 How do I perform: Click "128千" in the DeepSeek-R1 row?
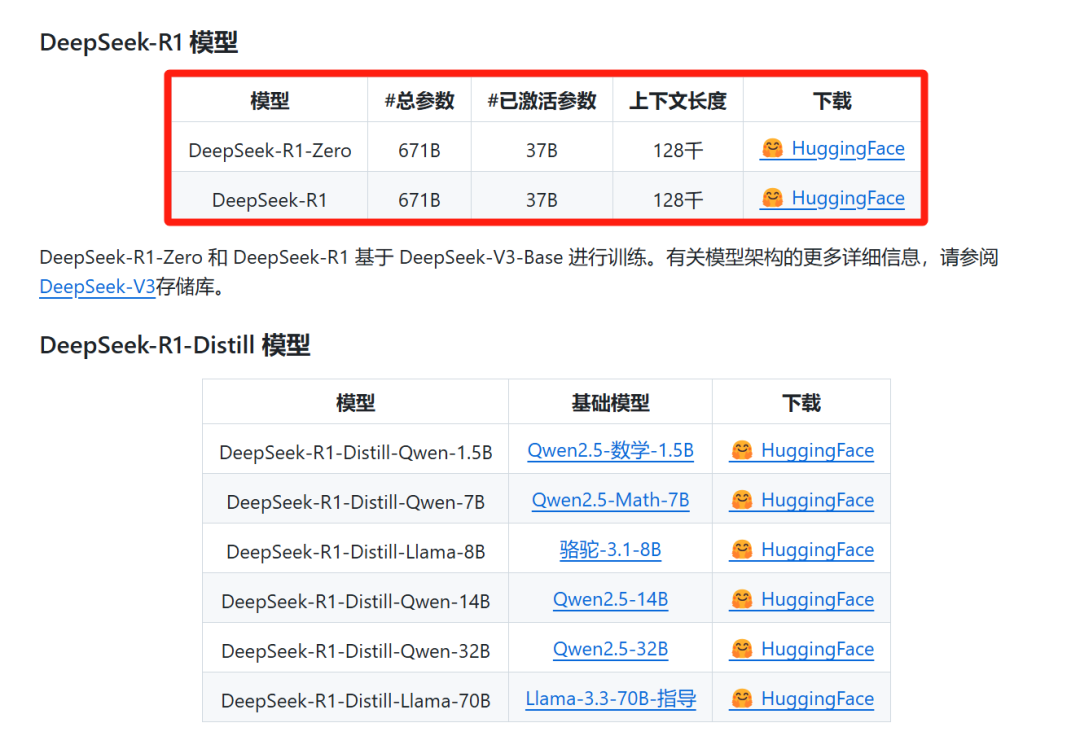pos(678,200)
